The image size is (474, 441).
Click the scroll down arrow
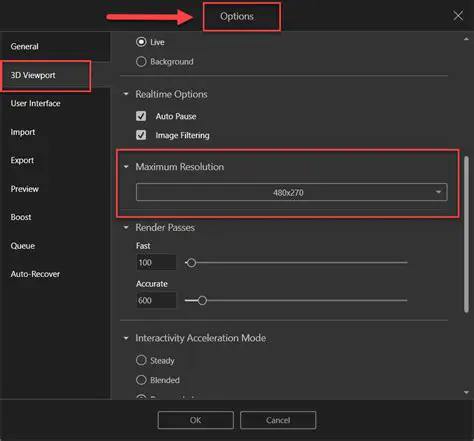pyautogui.click(x=466, y=393)
